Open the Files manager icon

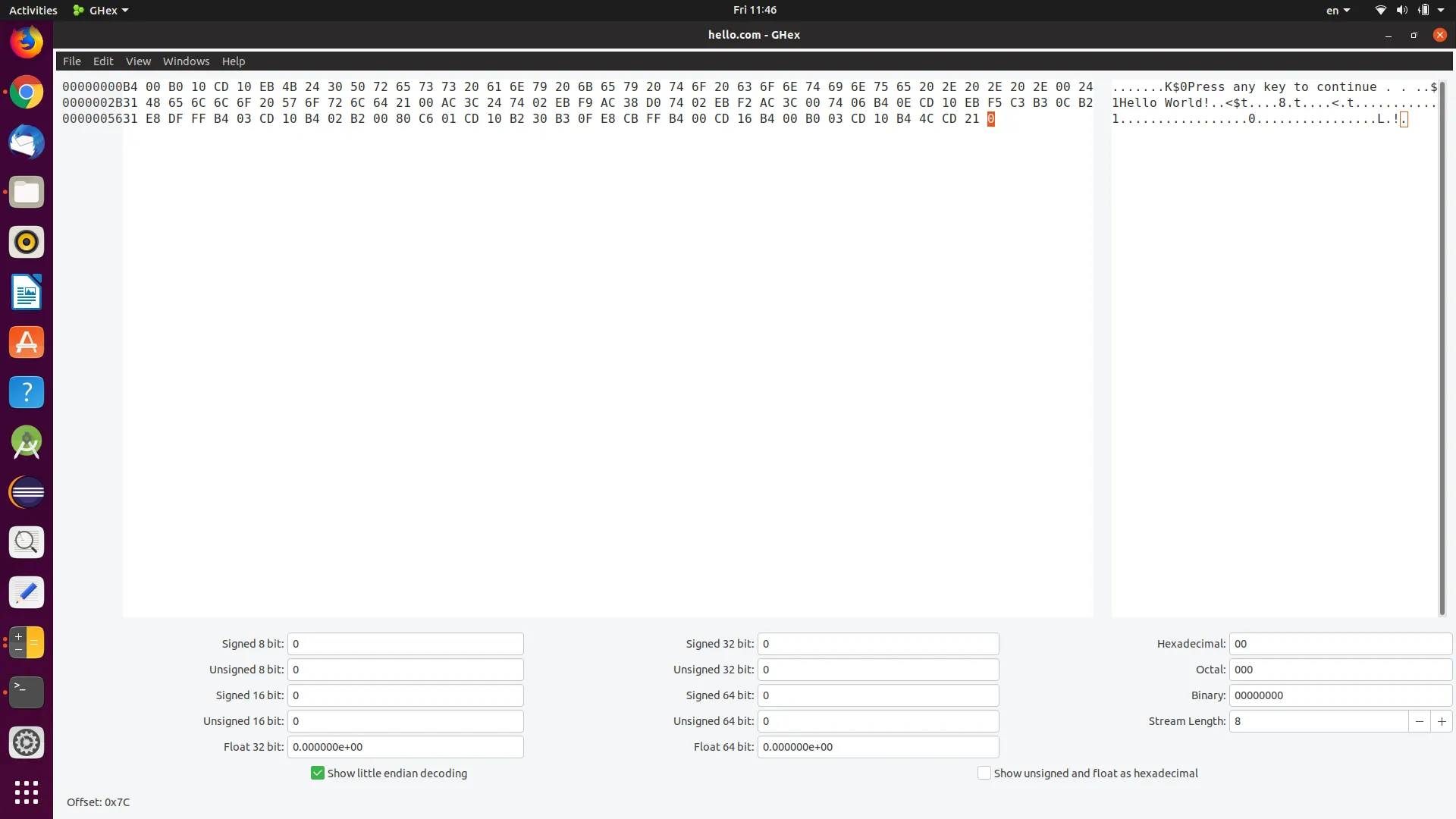coord(27,193)
